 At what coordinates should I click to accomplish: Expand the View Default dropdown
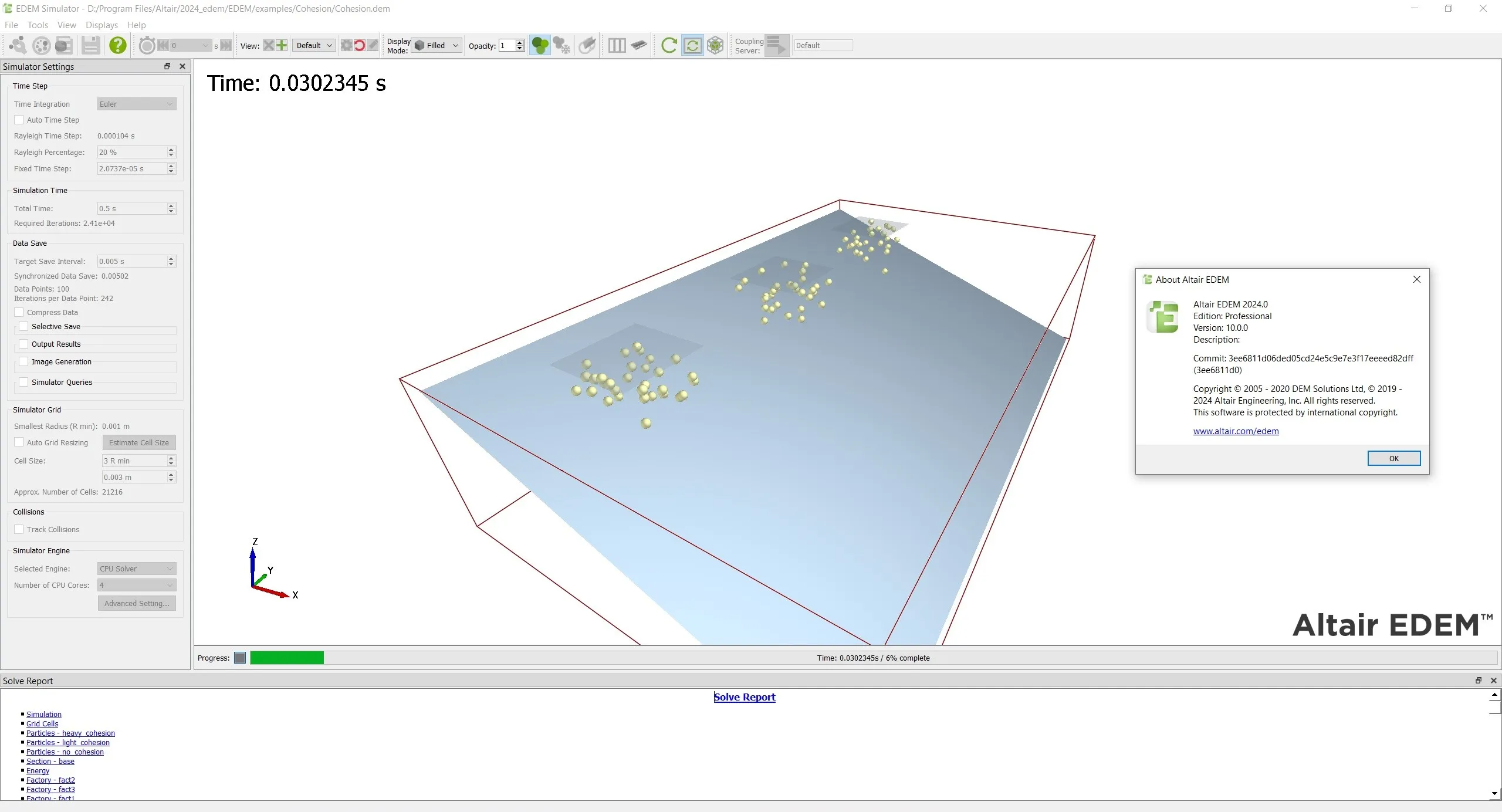pyautogui.click(x=314, y=45)
